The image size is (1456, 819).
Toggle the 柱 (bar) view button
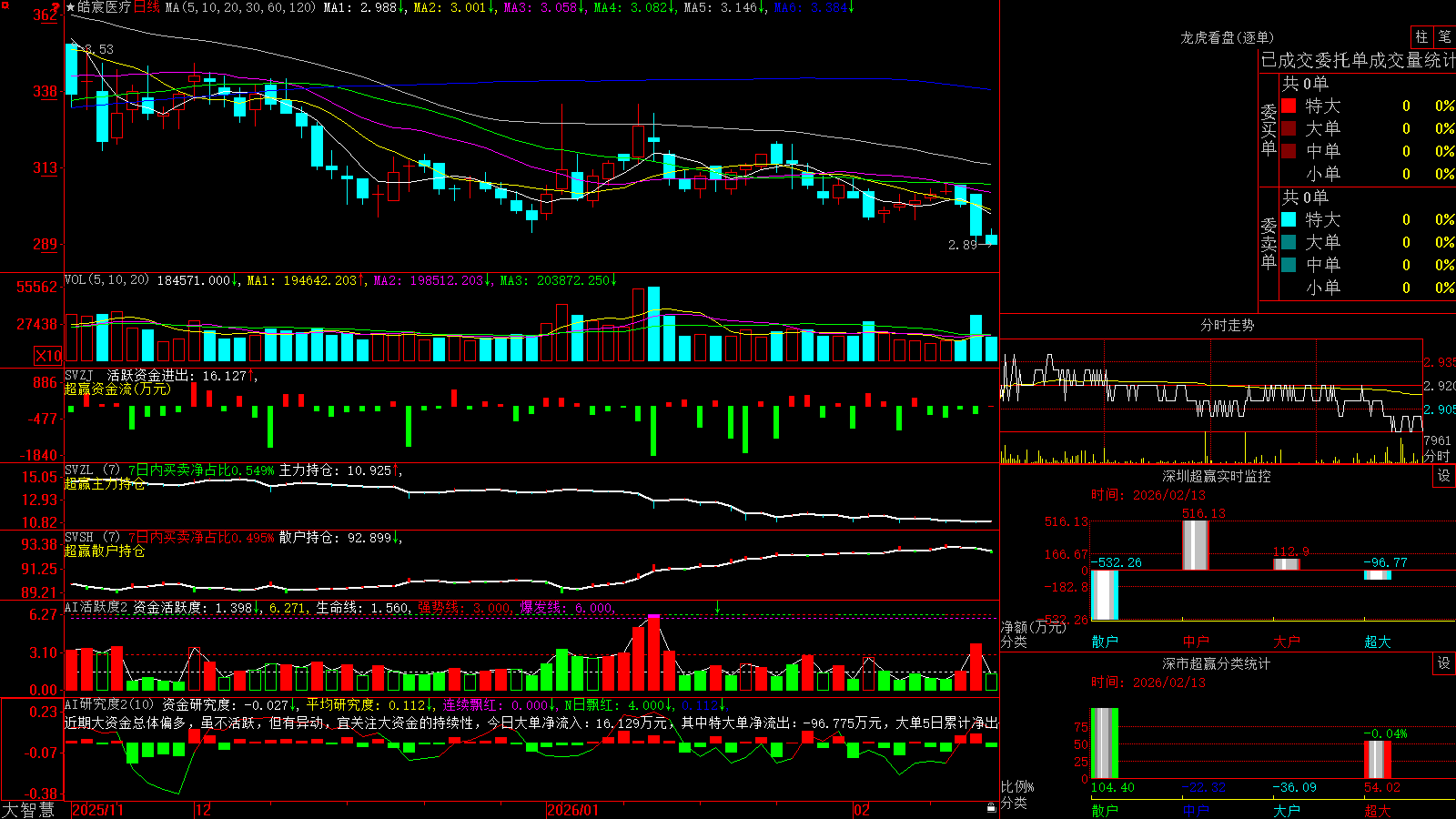point(1421,36)
